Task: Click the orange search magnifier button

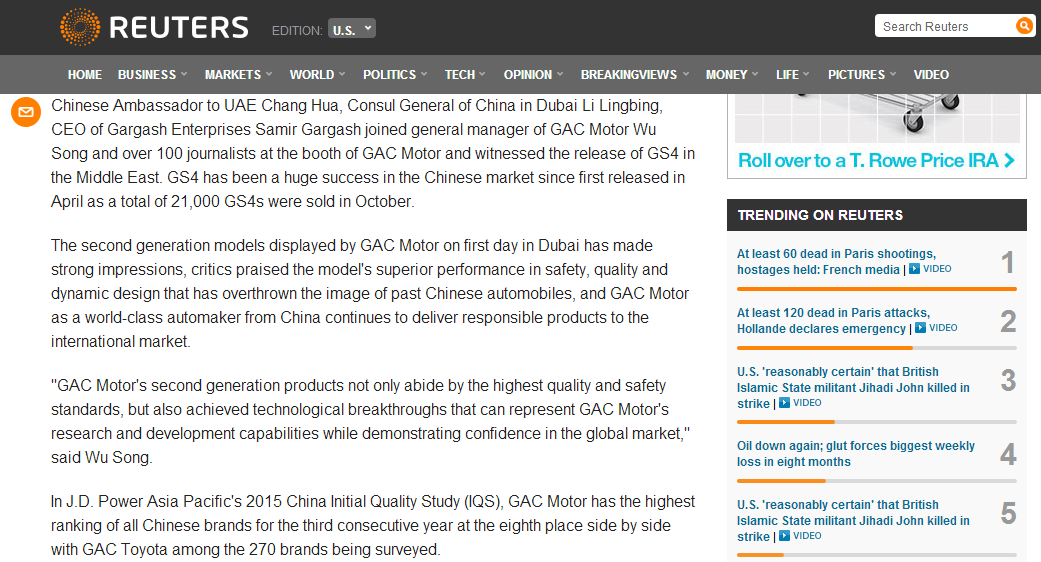Action: pyautogui.click(x=1024, y=26)
